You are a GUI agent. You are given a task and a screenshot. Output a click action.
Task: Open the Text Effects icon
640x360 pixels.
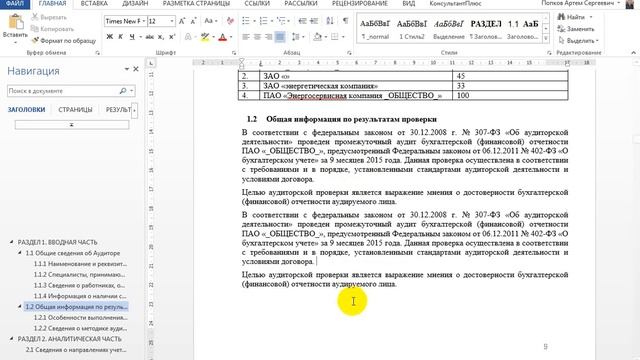(188, 37)
